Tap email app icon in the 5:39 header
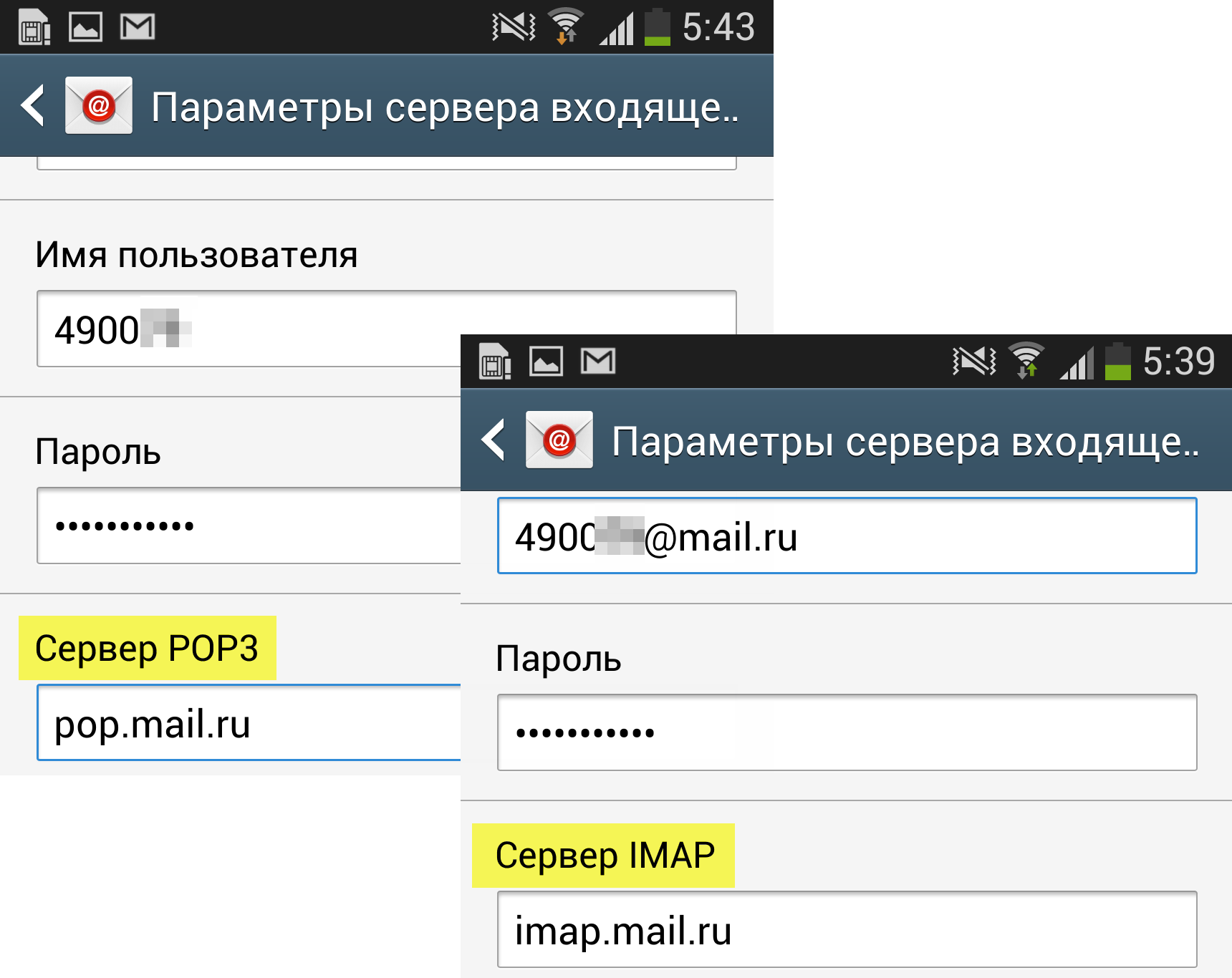The width and height of the screenshot is (1232, 978). tap(559, 440)
